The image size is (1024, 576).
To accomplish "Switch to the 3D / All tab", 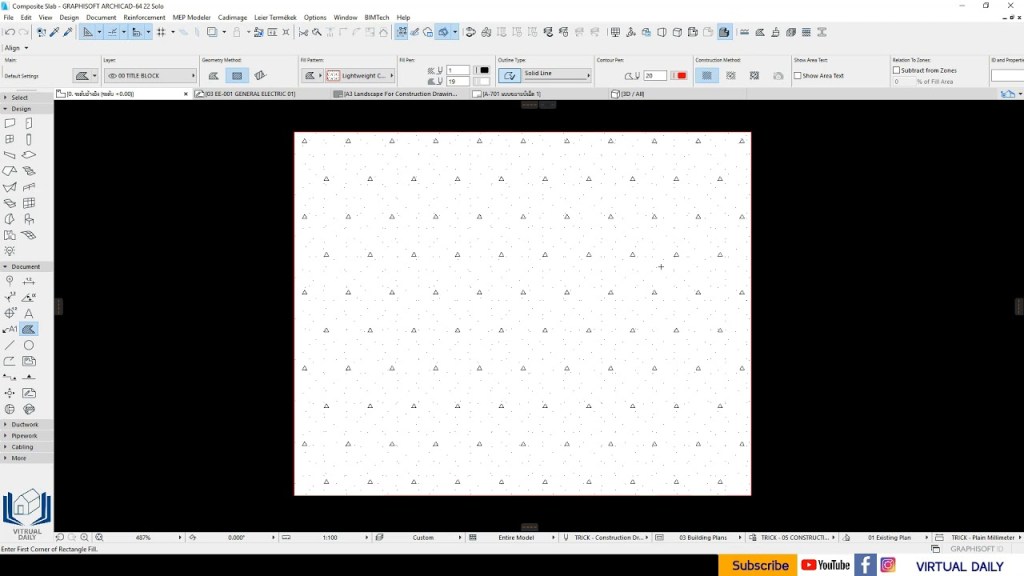I will 630,92.
